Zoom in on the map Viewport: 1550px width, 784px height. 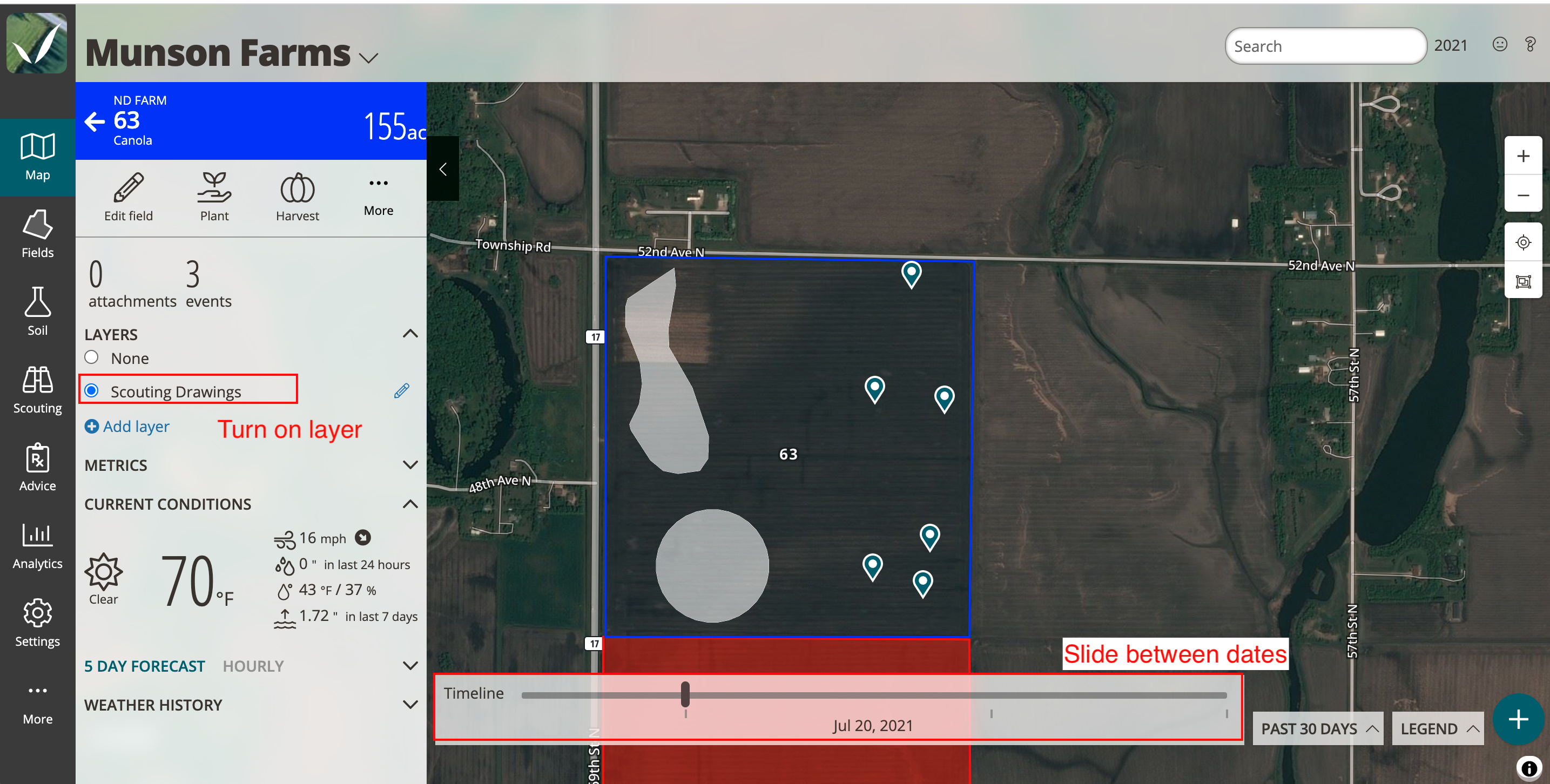point(1523,156)
